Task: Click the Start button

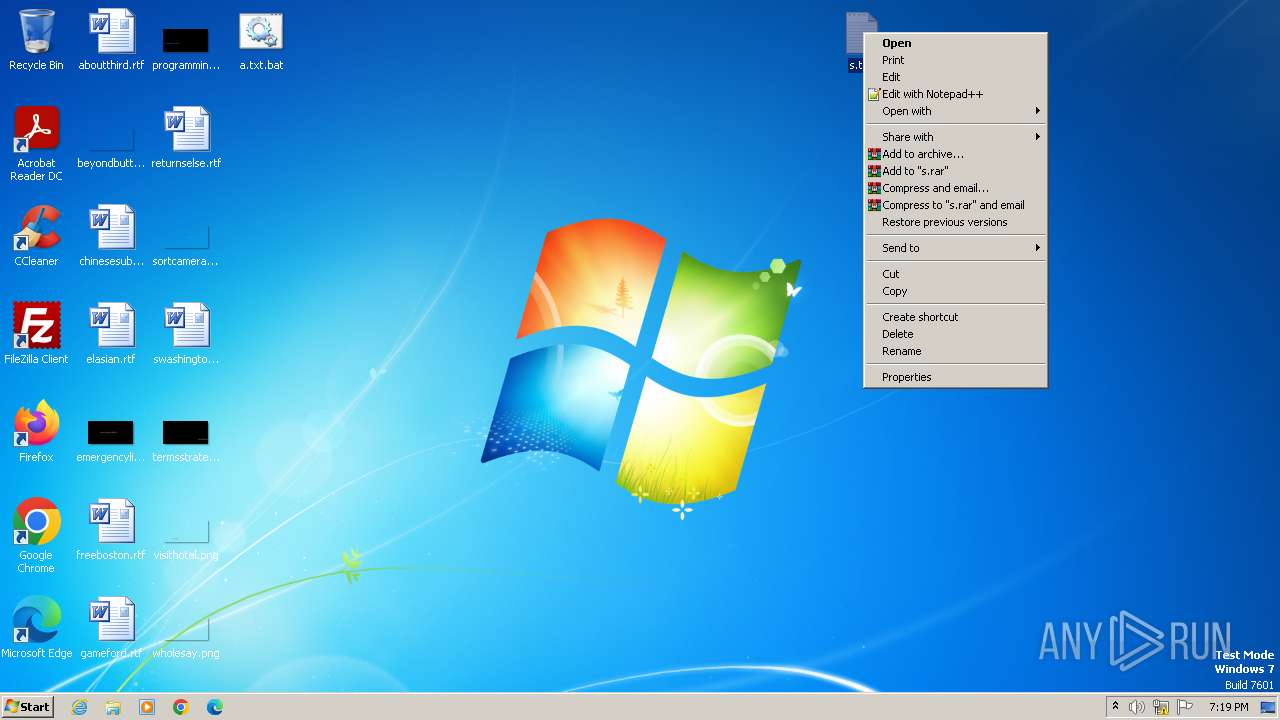Action: point(27,707)
